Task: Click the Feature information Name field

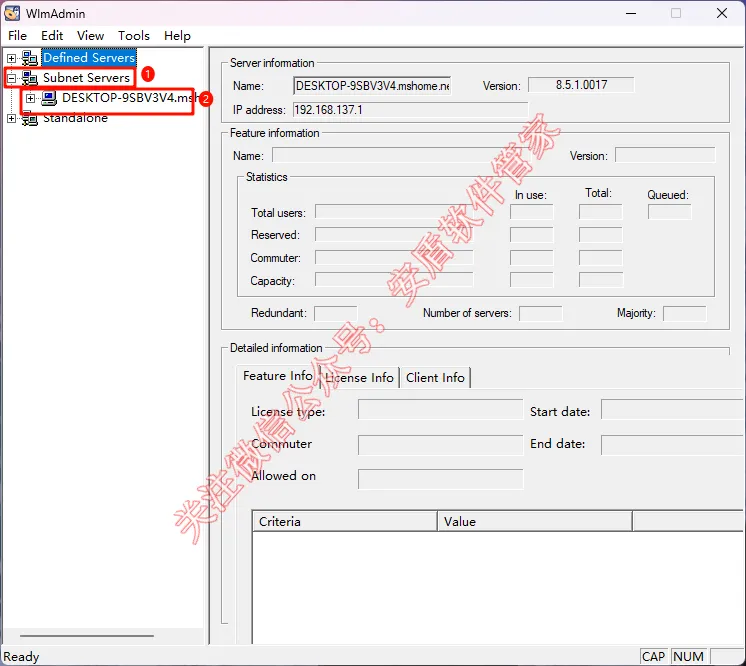Action: coord(400,155)
